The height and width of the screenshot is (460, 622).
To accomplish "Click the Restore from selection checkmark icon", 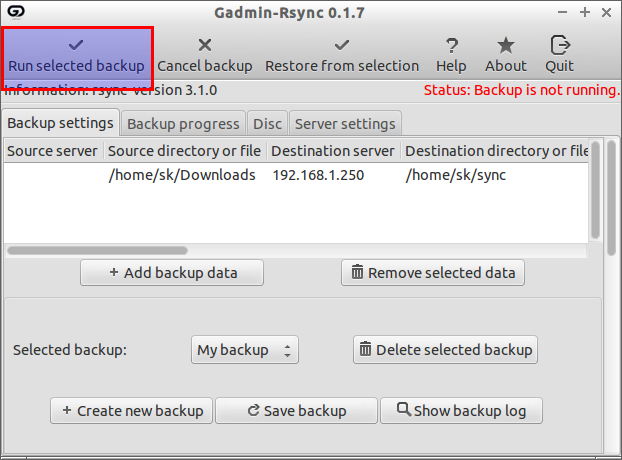I will click(342, 45).
